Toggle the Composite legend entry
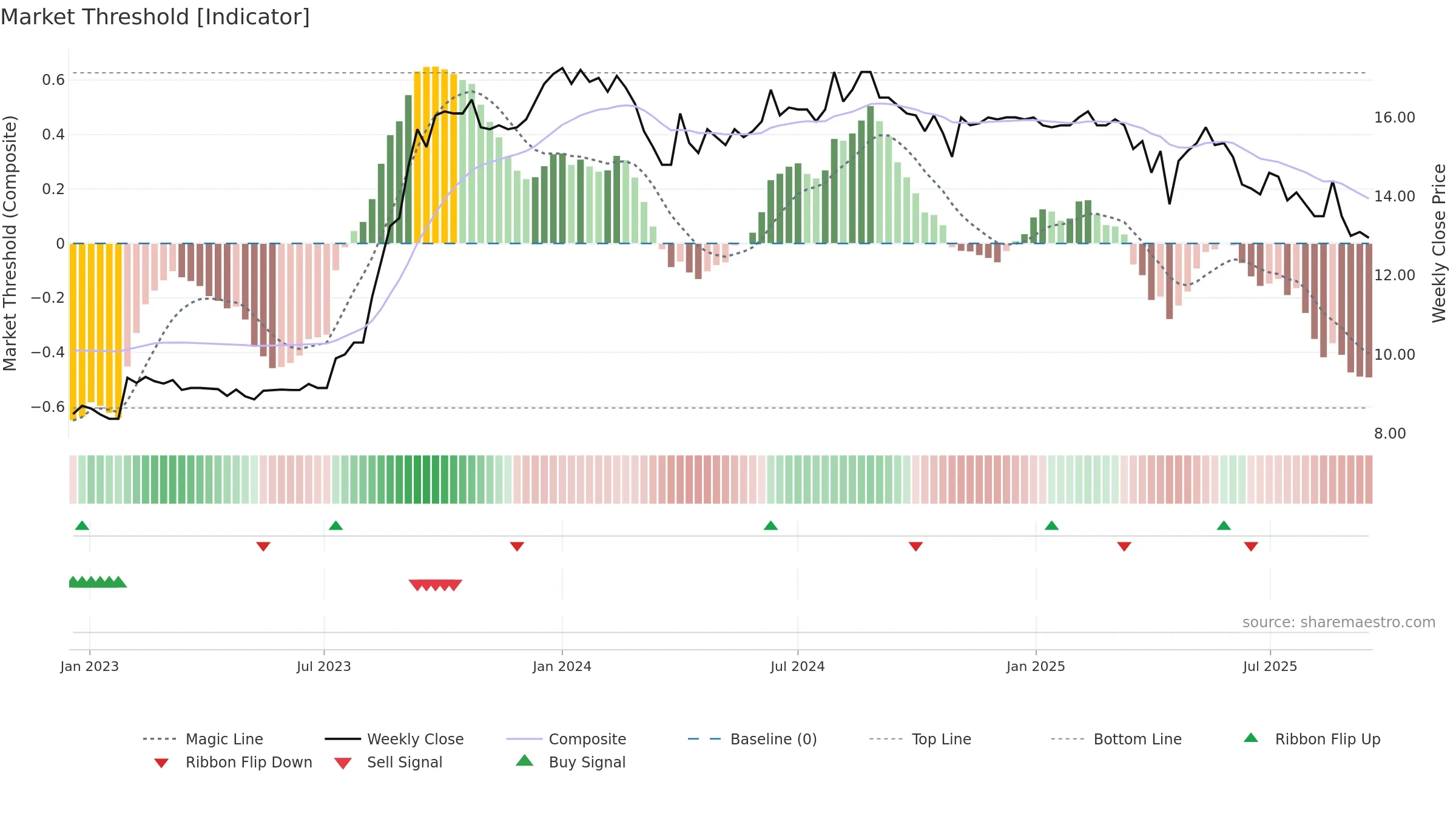Viewport: 1456px width, 819px height. point(566,739)
